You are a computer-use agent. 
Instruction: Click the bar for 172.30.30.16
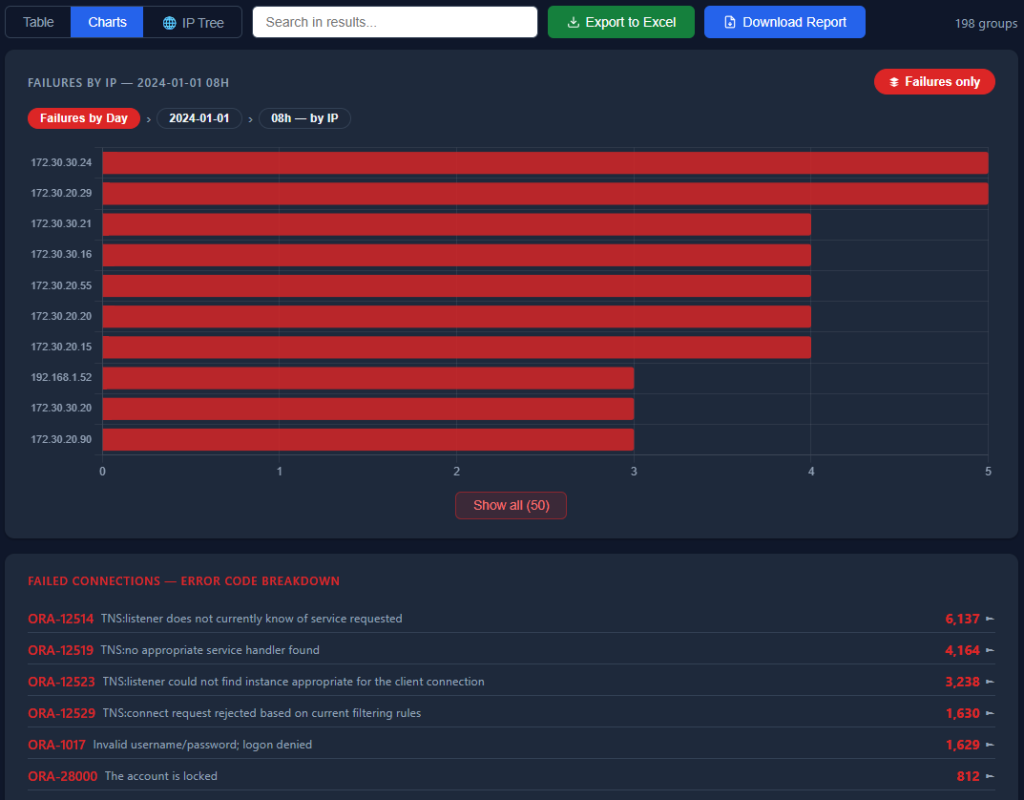coord(456,255)
